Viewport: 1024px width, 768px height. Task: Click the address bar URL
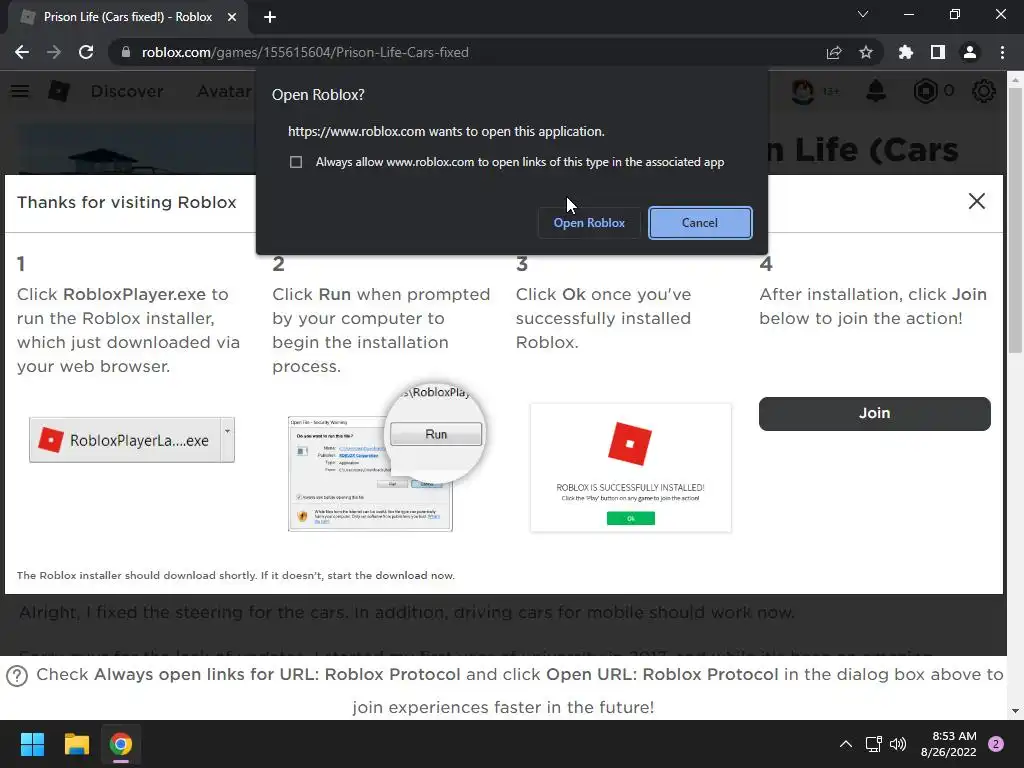click(305, 52)
